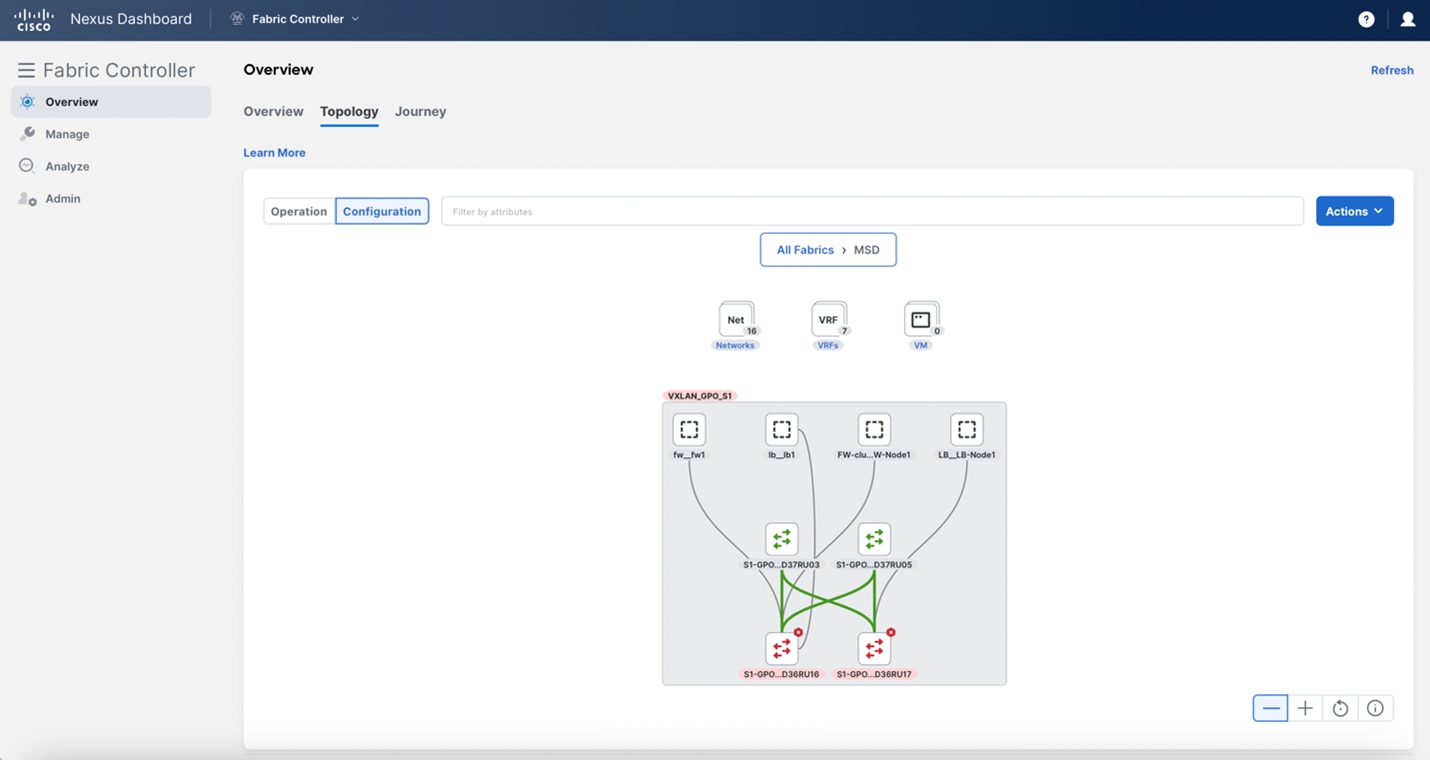The image size is (1430, 760).
Task: Select the S1-GPO...D37RU03 switch icon
Action: click(x=782, y=540)
